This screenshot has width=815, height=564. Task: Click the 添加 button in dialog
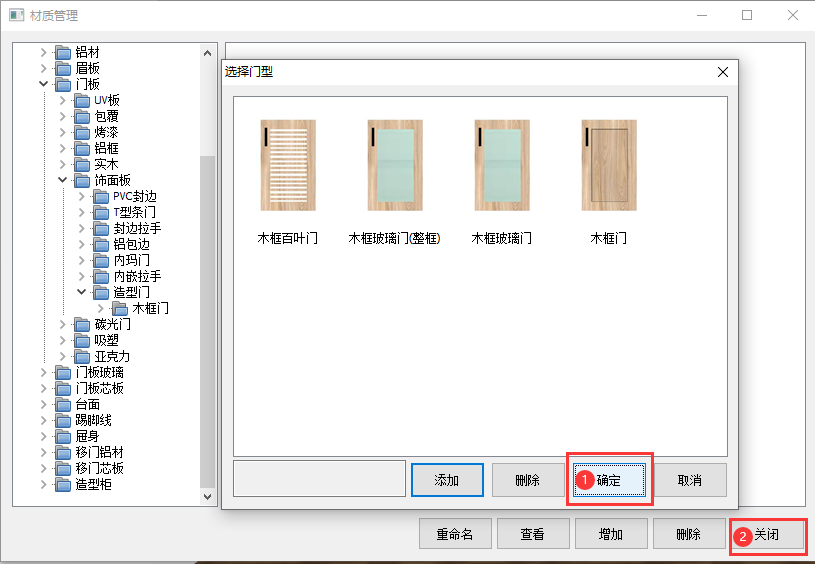coord(447,480)
